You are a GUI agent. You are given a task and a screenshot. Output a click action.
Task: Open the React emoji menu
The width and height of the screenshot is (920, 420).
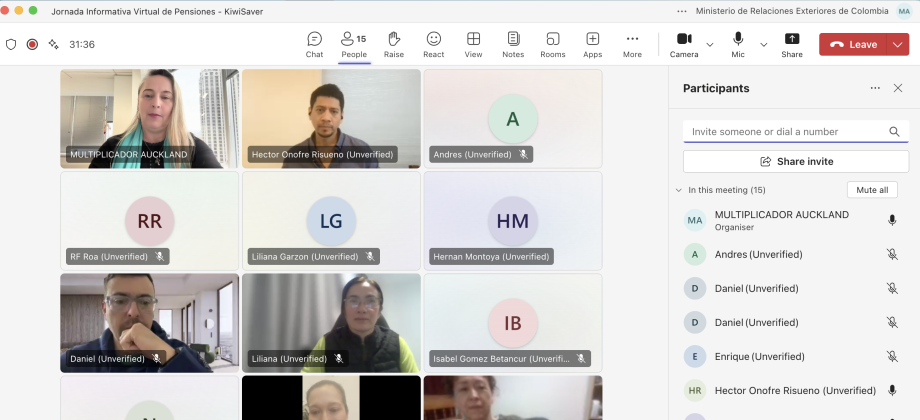(434, 45)
